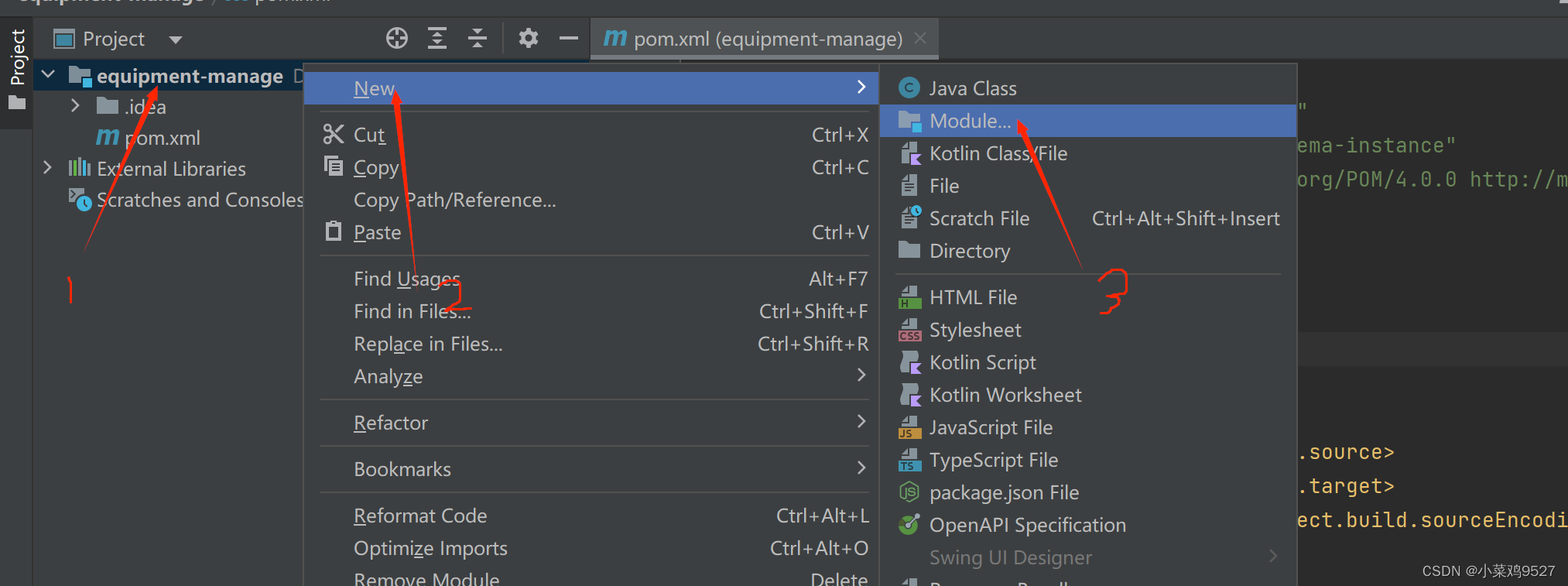1568x586 pixels.
Task: Expand the .idea folder
Action: [75, 106]
